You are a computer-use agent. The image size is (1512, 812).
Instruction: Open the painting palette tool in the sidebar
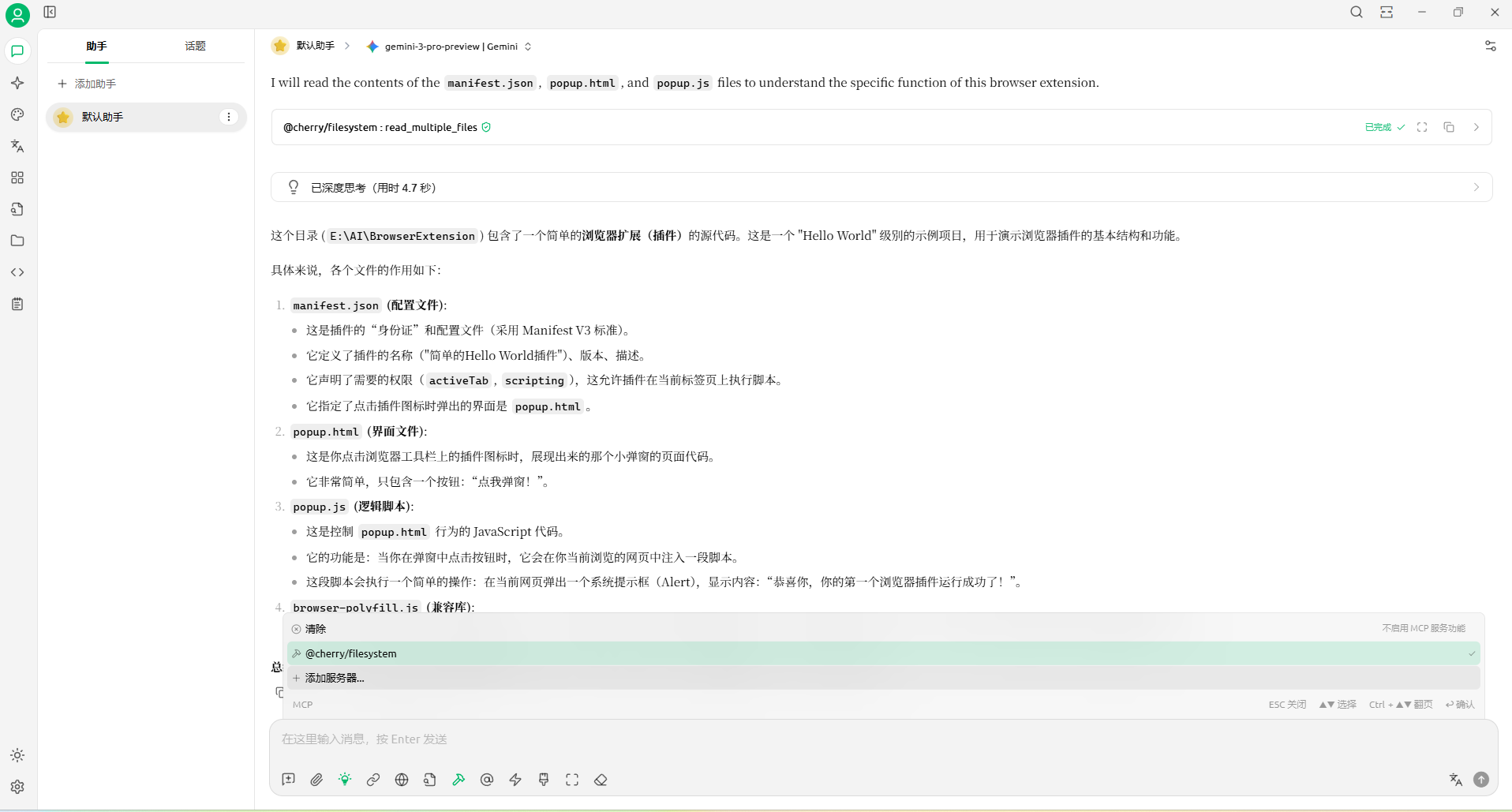click(x=17, y=114)
